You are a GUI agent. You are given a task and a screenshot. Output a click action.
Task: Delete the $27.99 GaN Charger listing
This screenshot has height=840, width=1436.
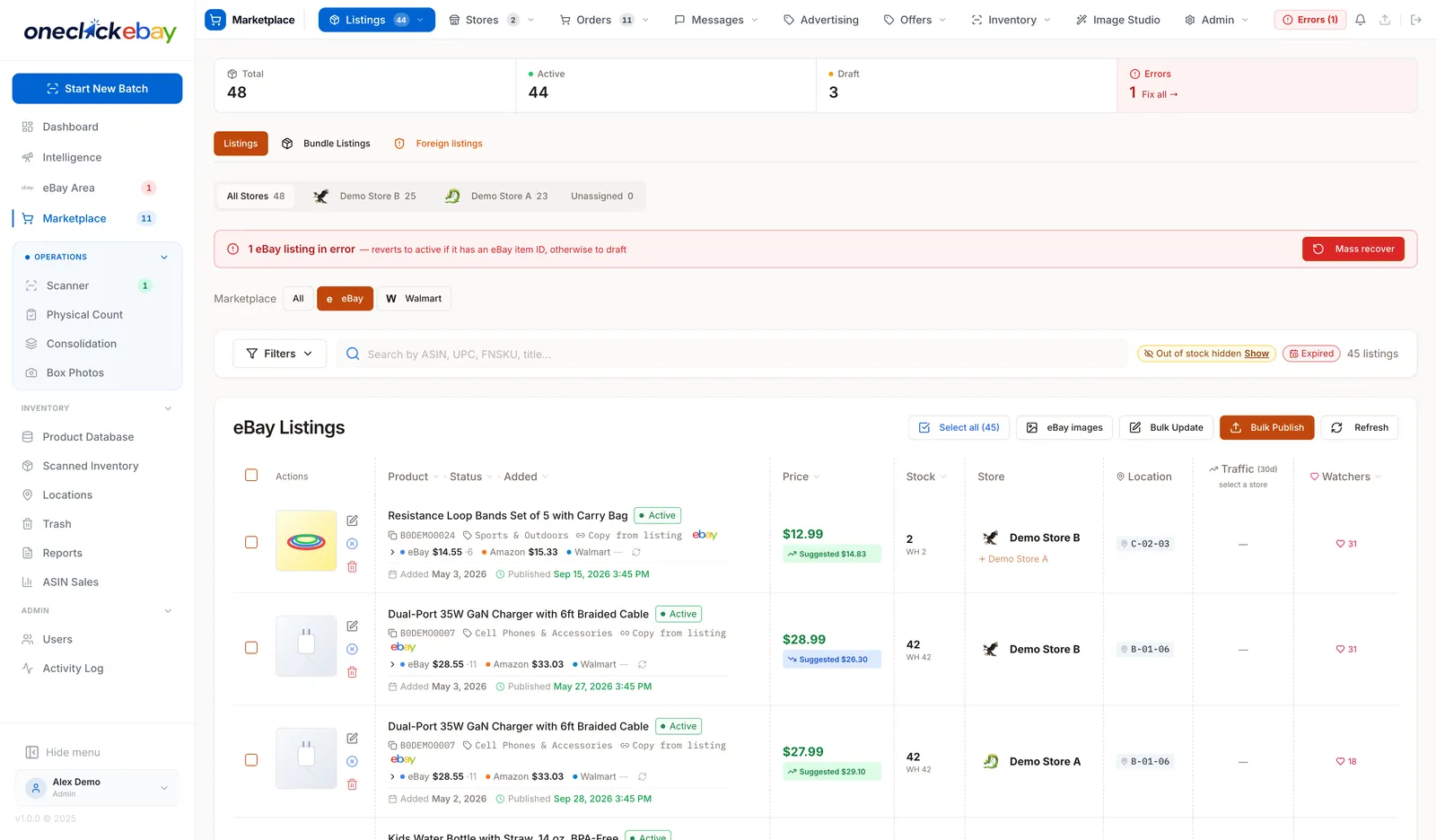[352, 784]
